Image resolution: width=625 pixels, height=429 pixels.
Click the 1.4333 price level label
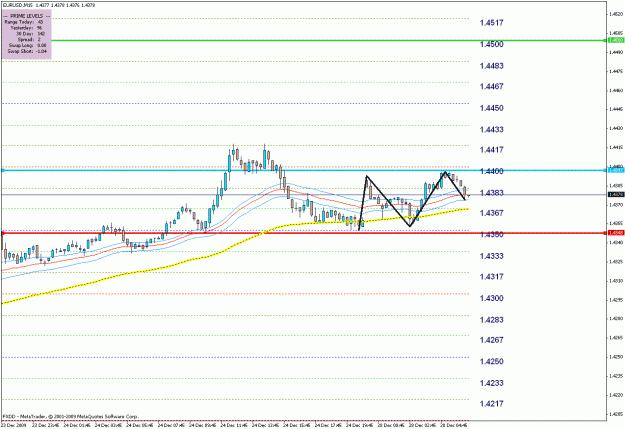491,256
